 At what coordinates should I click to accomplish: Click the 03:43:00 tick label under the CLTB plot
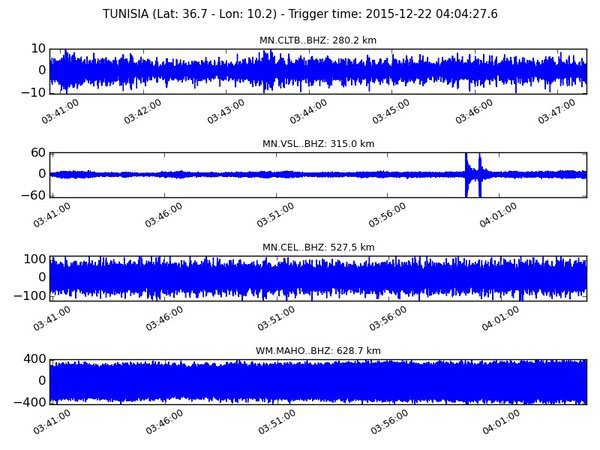pos(226,111)
